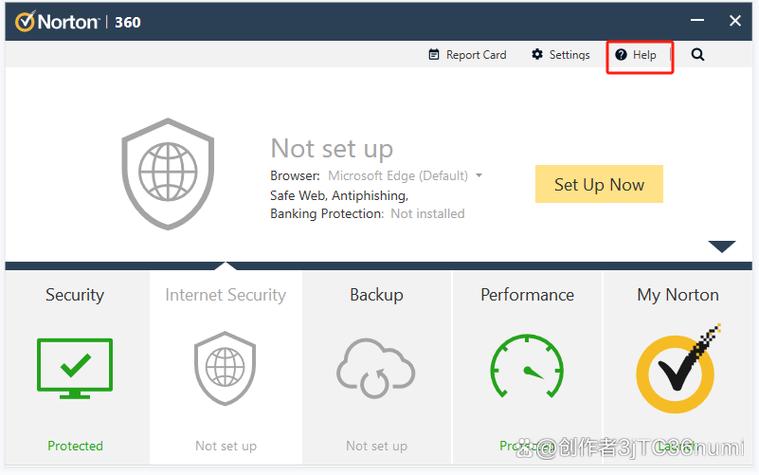Click the Performance speedometer icon
Screen dimensions: 759x475
pyautogui.click(x=527, y=368)
